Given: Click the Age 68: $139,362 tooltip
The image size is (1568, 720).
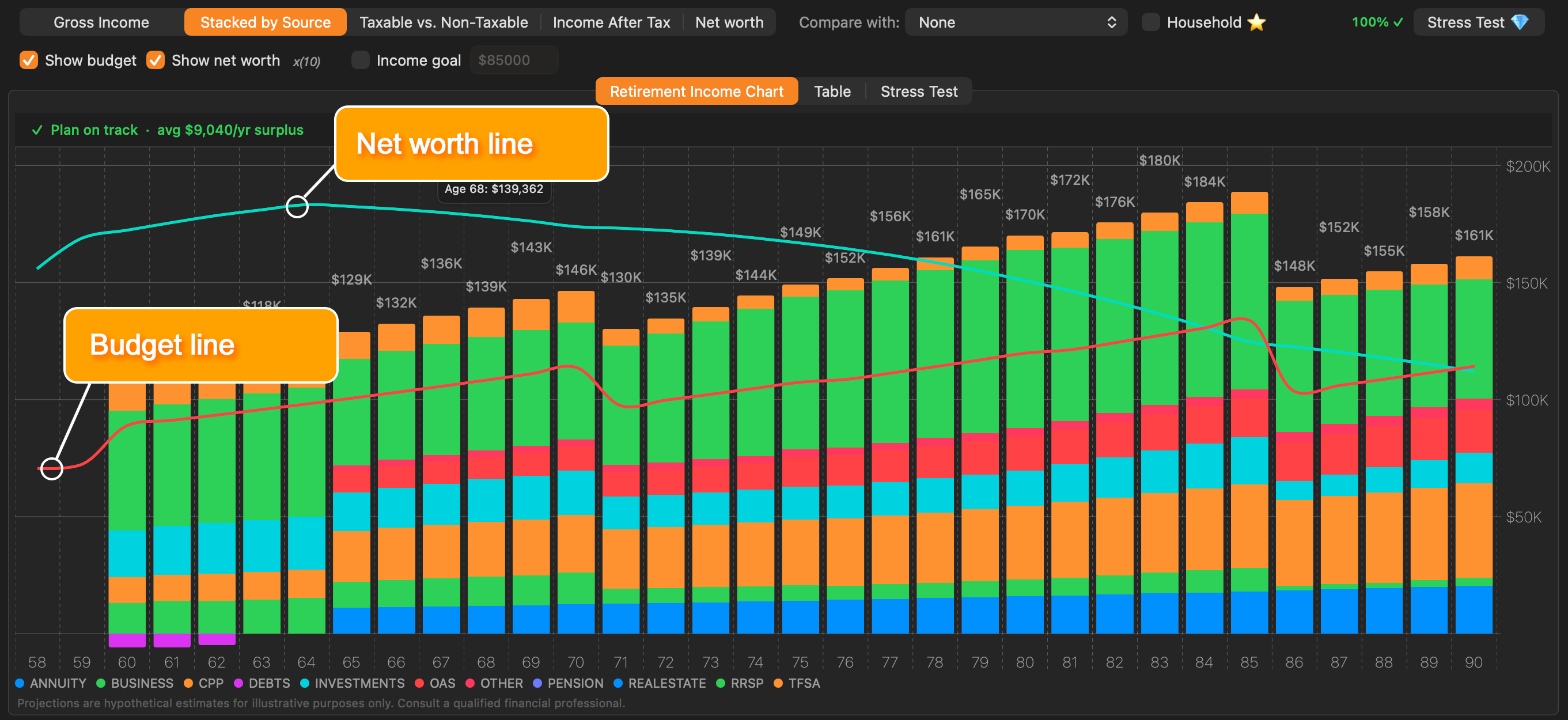Looking at the screenshot, I should (x=494, y=189).
